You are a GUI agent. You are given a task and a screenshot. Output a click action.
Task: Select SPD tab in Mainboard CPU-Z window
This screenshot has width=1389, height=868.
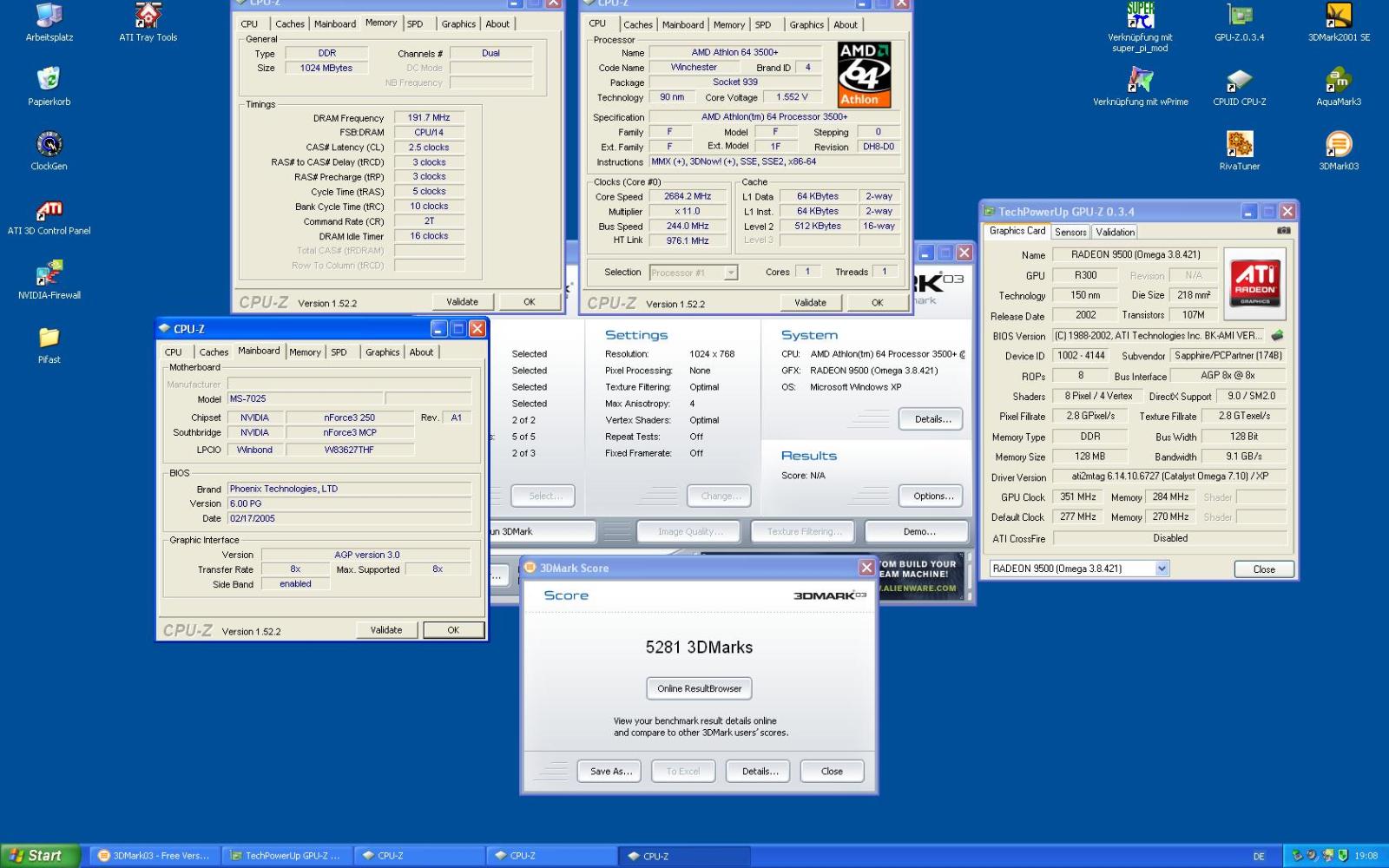pos(339,352)
